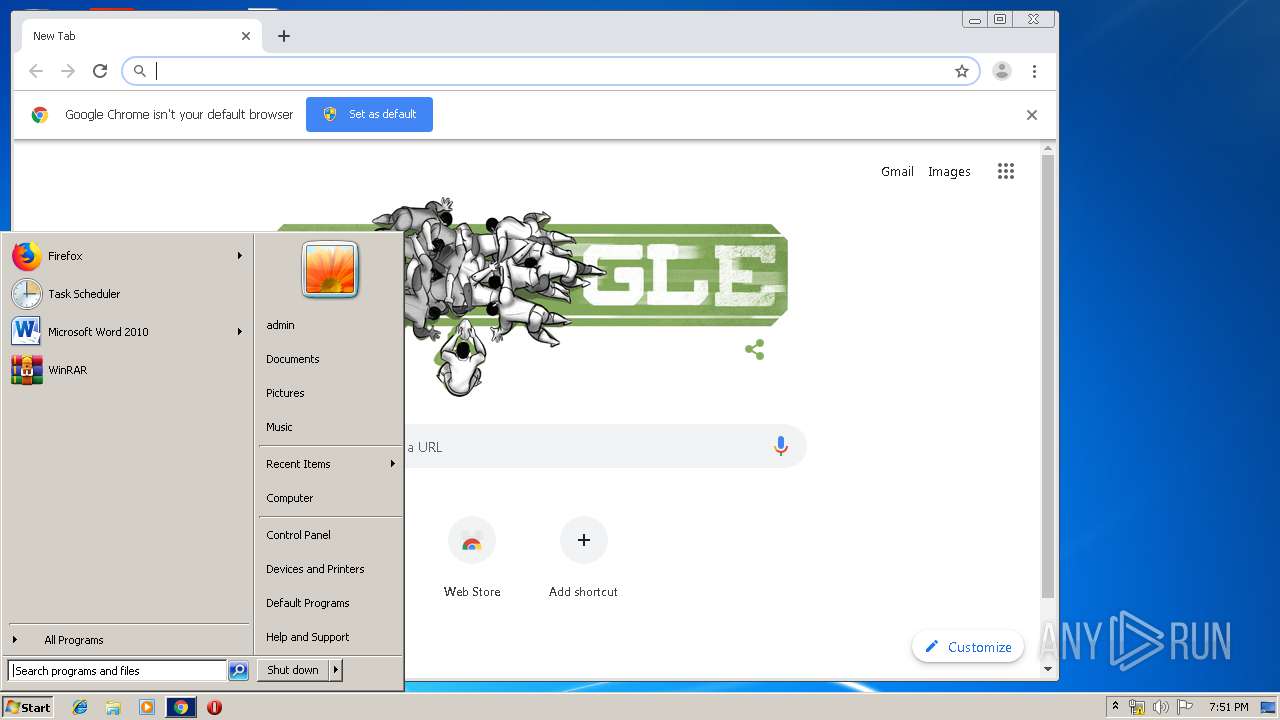The height and width of the screenshot is (720, 1280).
Task: Launch Firefox from the Start menu
Action: (x=126, y=256)
